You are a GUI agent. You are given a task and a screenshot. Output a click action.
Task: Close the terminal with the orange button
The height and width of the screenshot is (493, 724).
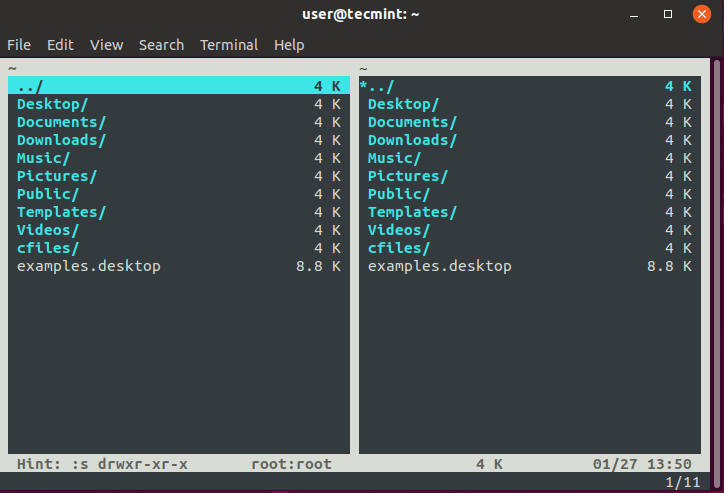click(702, 14)
